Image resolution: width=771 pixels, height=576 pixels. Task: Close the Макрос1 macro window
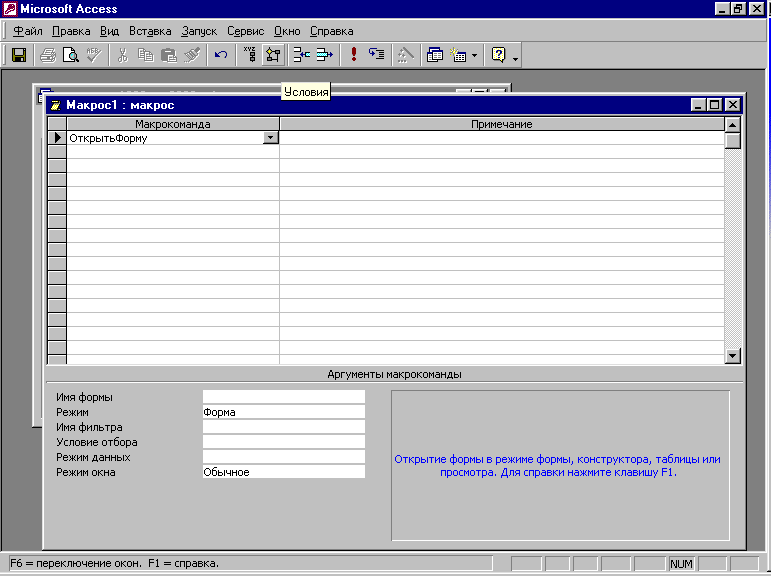(x=733, y=105)
